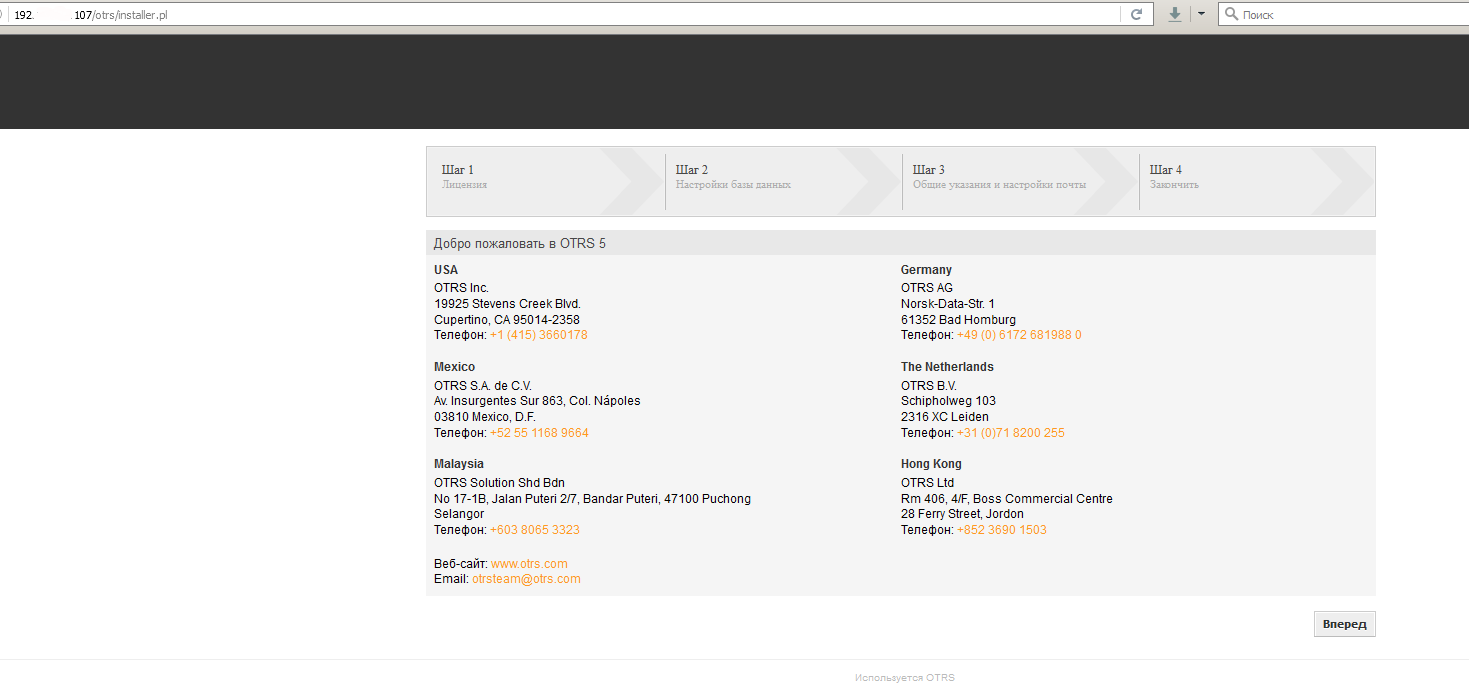
Task: Select Шаг 4 Закончить step
Action: tap(1257, 181)
